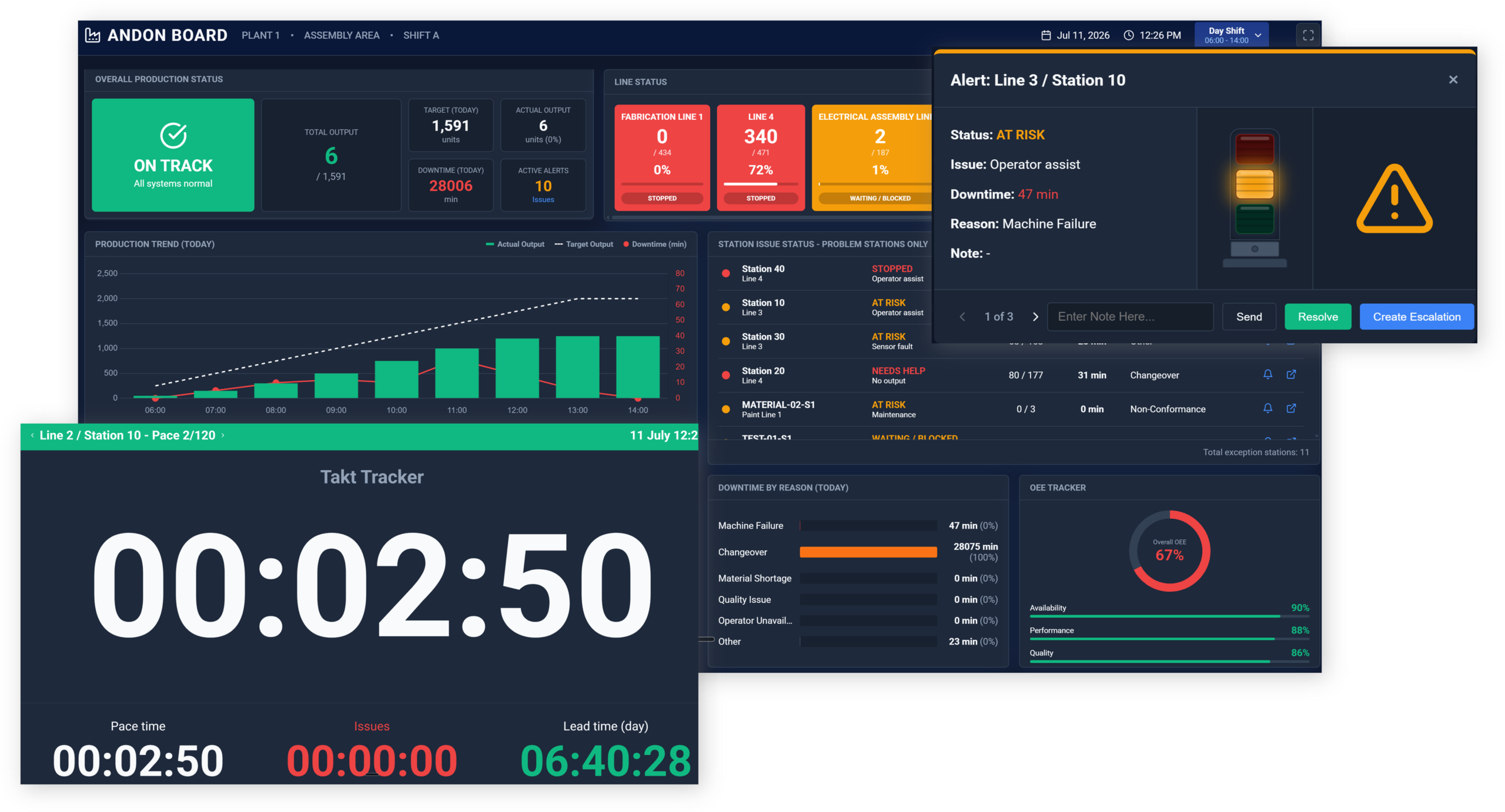Screen dimensions: 1505x812
Task: Open MATERIAL-02-S1 via external link icon
Action: [x=1291, y=408]
